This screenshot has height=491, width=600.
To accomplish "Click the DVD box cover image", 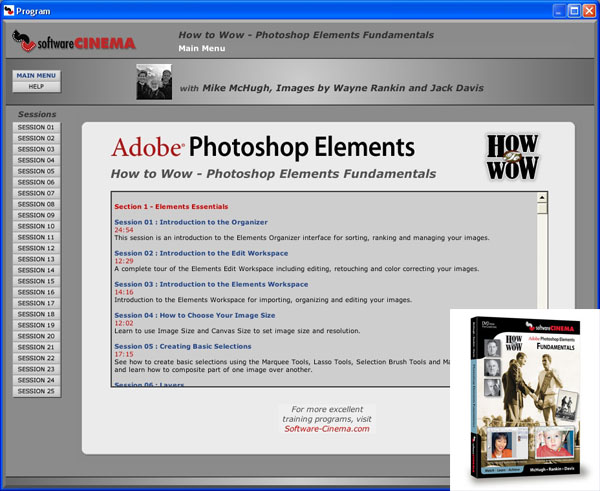I will [x=526, y=398].
